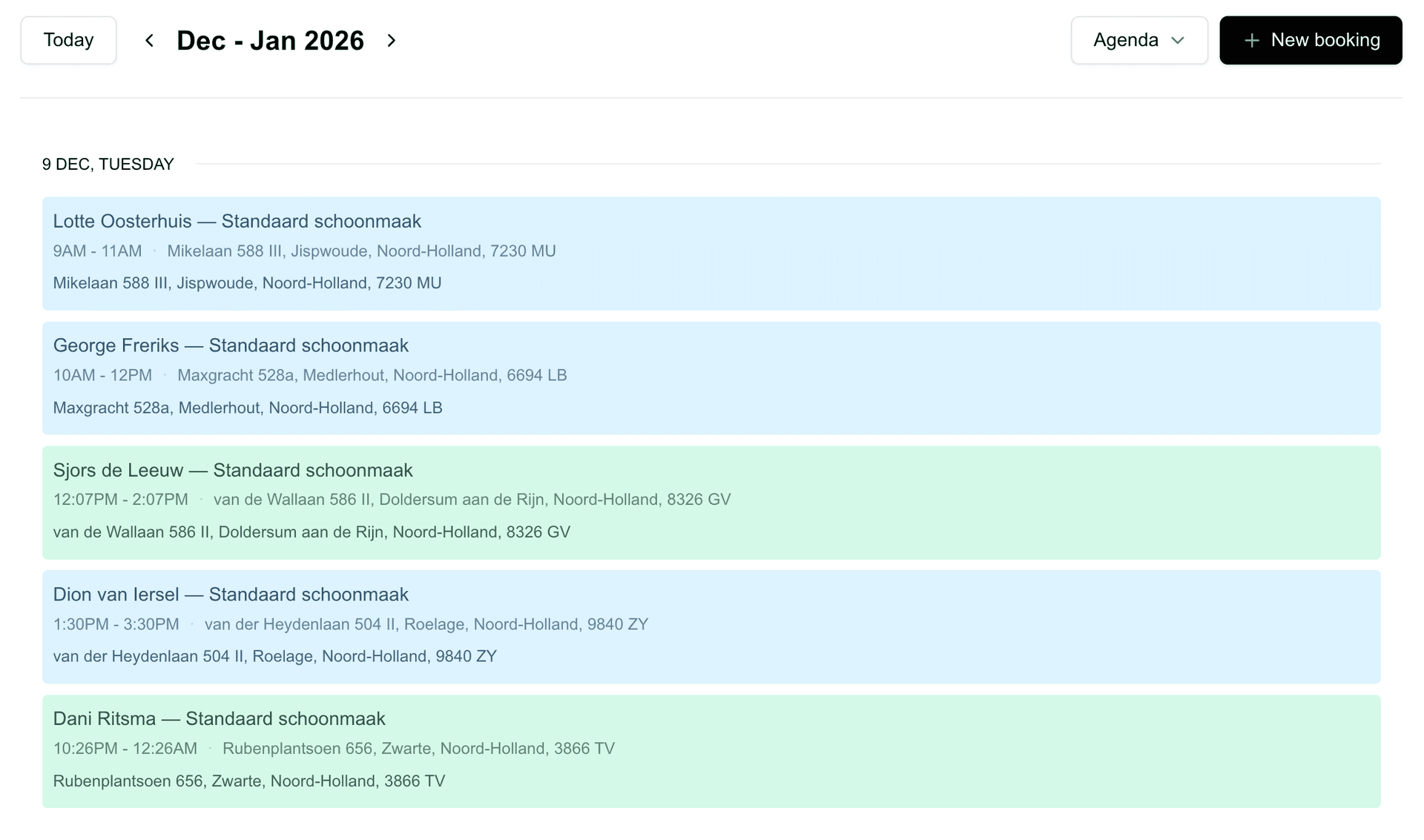Image resolution: width=1424 pixels, height=840 pixels.
Task: Click the left chevron to view previous period
Action: tap(149, 40)
